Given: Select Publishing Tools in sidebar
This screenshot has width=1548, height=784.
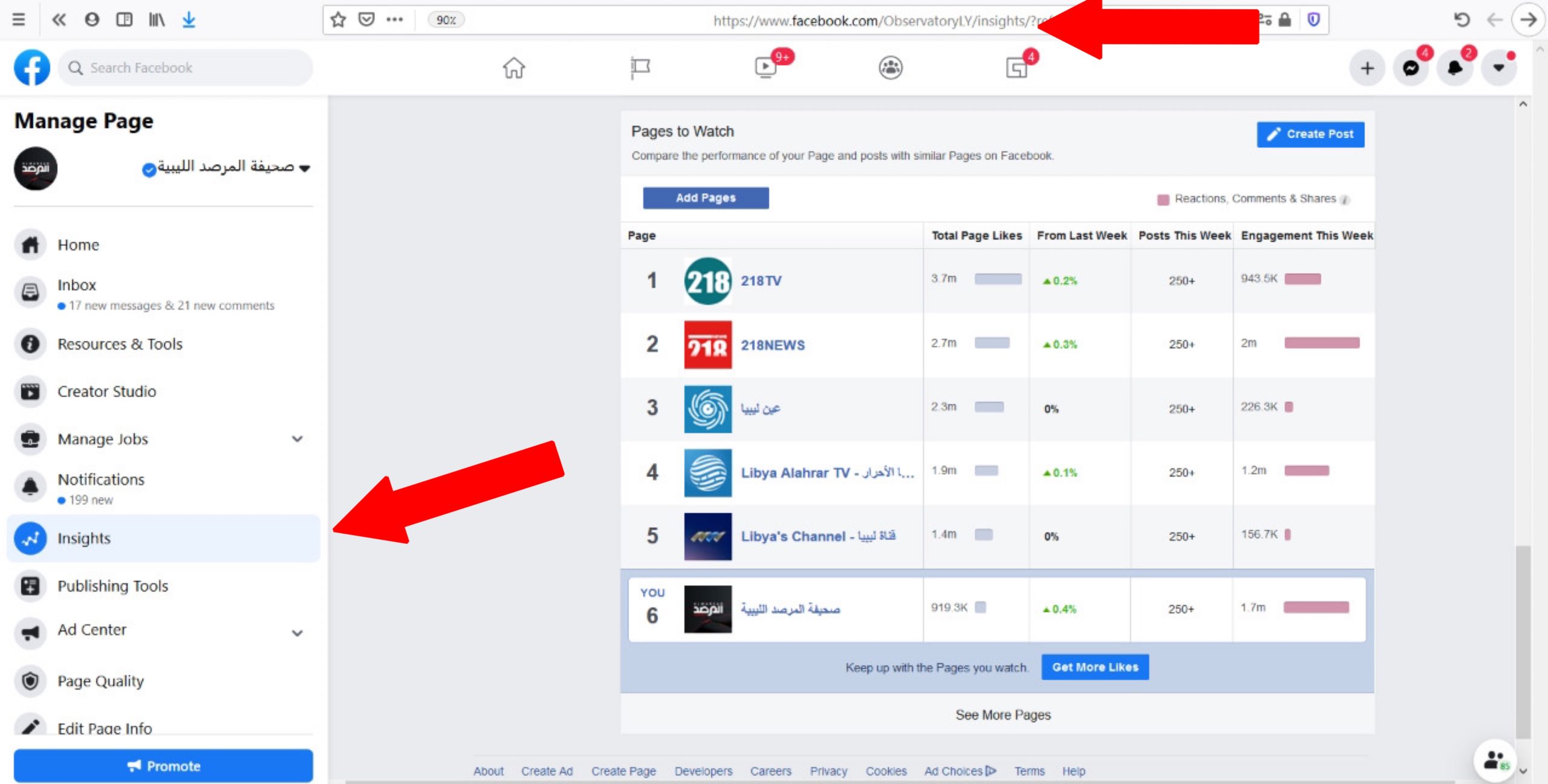Looking at the screenshot, I should tap(112, 586).
